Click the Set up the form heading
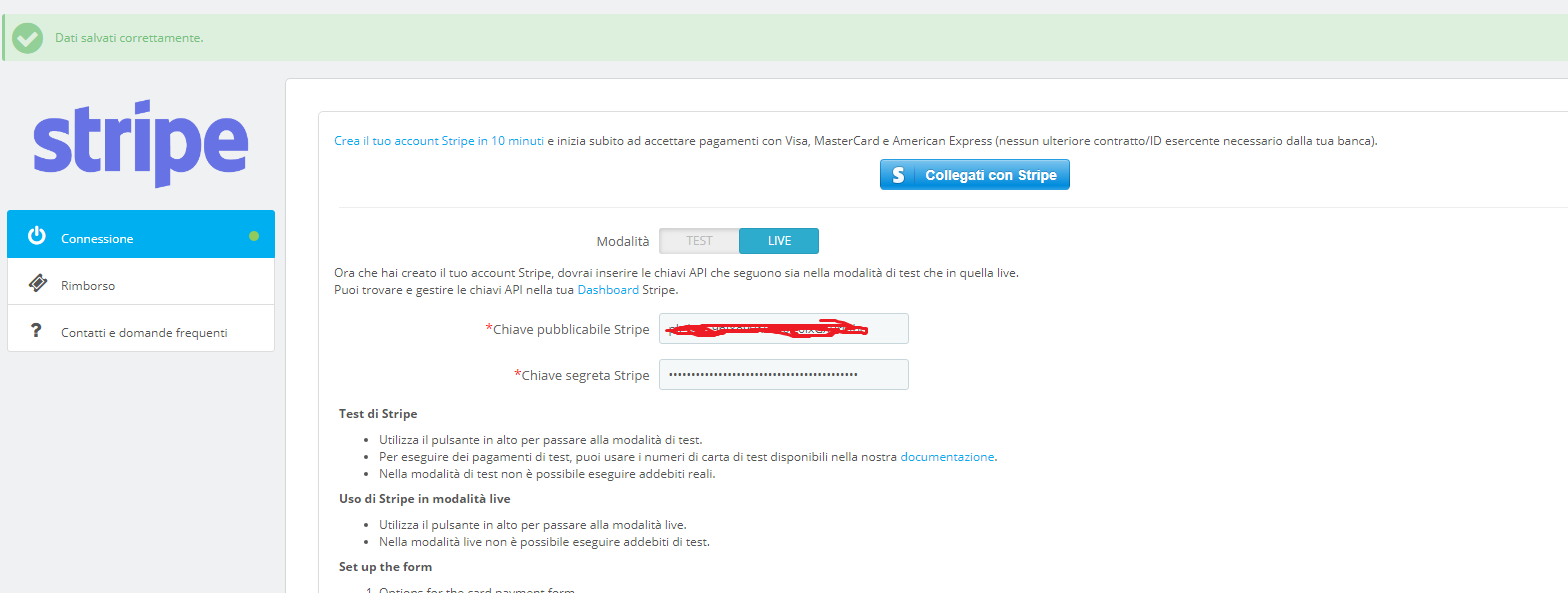 coord(385,567)
